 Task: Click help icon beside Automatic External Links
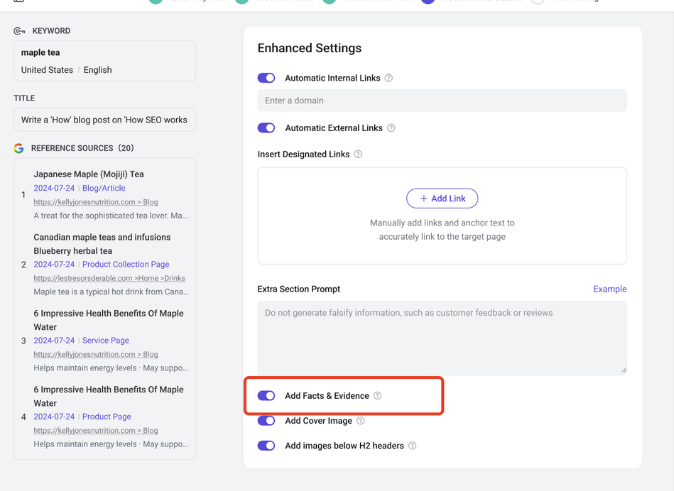pos(391,128)
